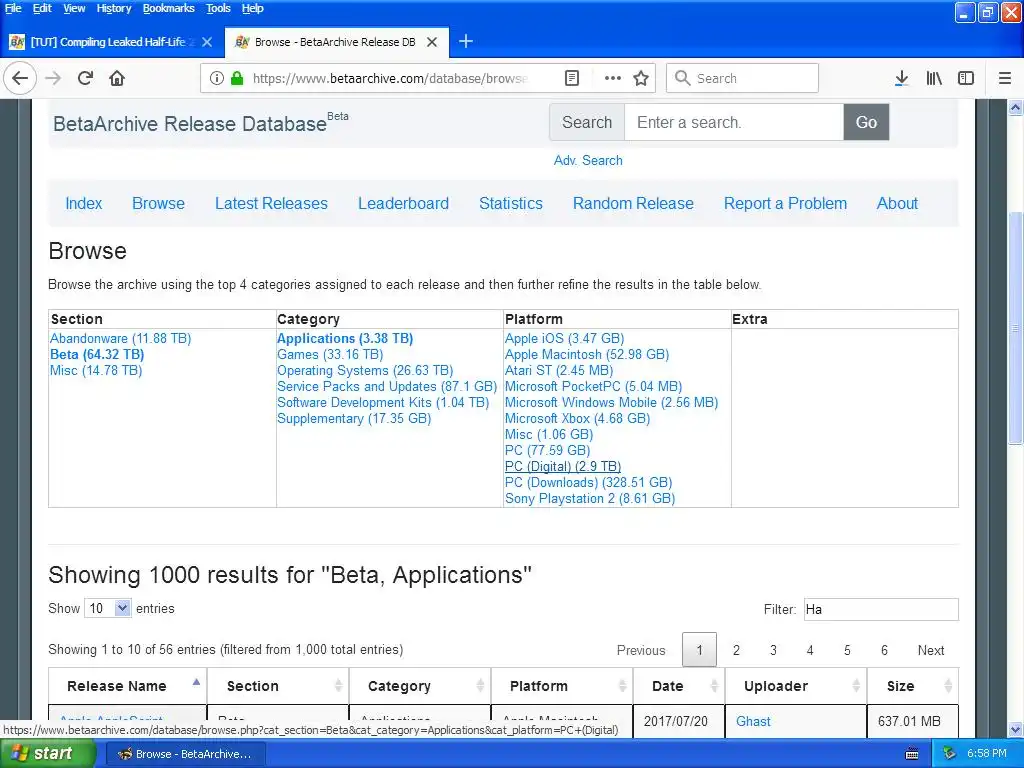Sort table by Uploader column
This screenshot has height=768, width=1024.
click(795, 686)
